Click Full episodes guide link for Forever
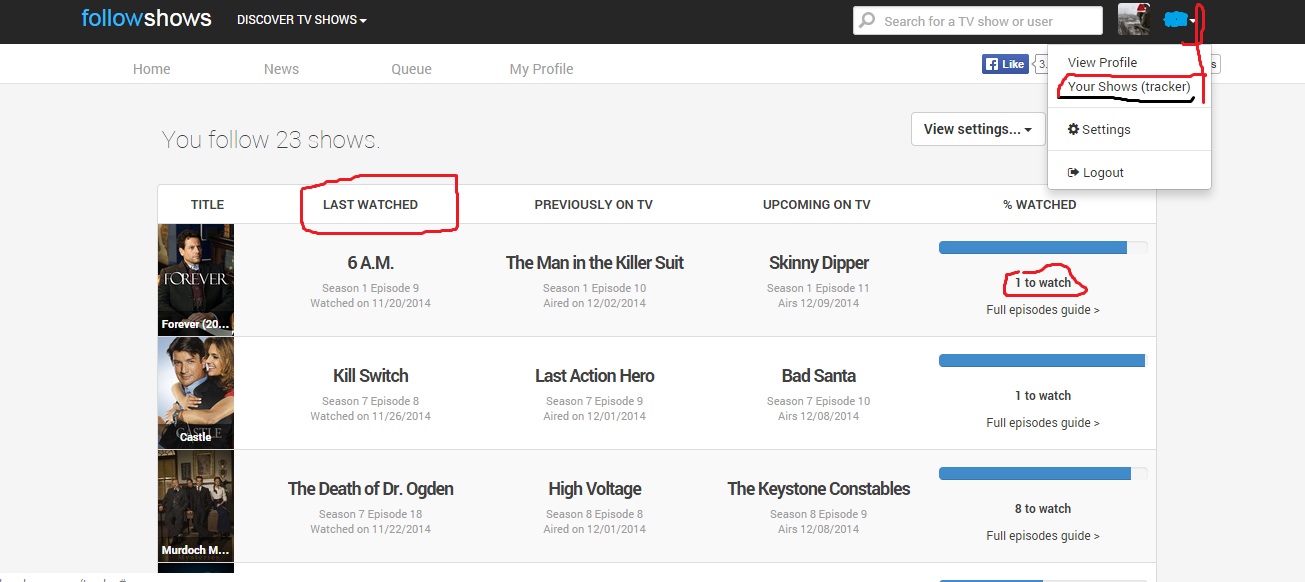This screenshot has width=1305, height=582. 1042,310
